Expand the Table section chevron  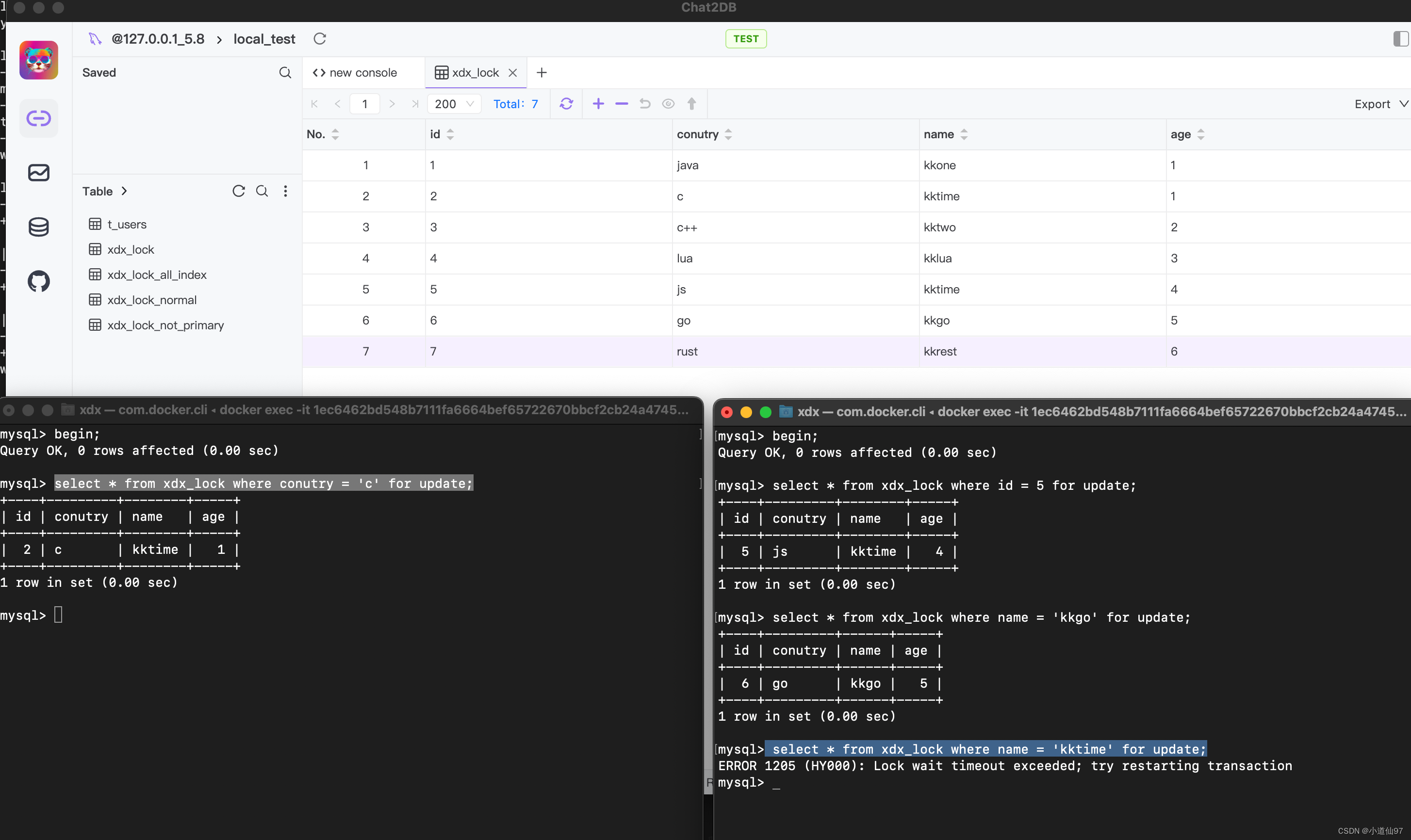pos(124,191)
